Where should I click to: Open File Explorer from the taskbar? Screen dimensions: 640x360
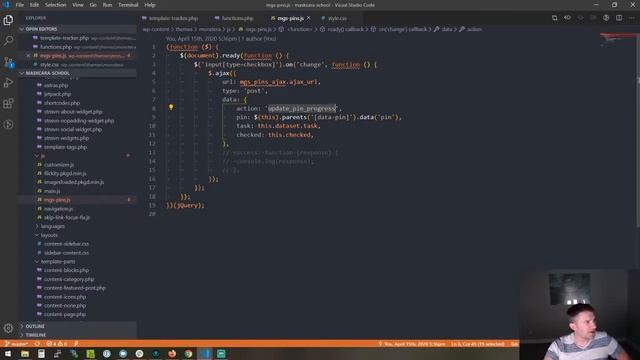point(25,354)
